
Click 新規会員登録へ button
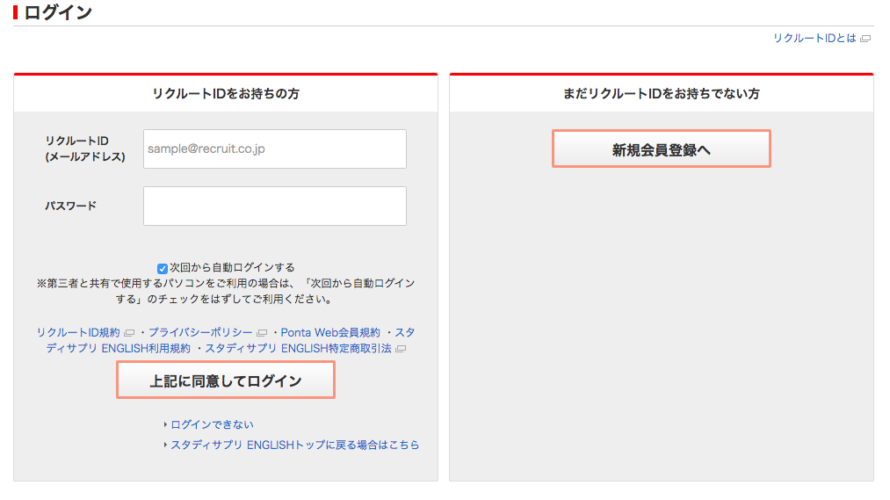(x=661, y=149)
